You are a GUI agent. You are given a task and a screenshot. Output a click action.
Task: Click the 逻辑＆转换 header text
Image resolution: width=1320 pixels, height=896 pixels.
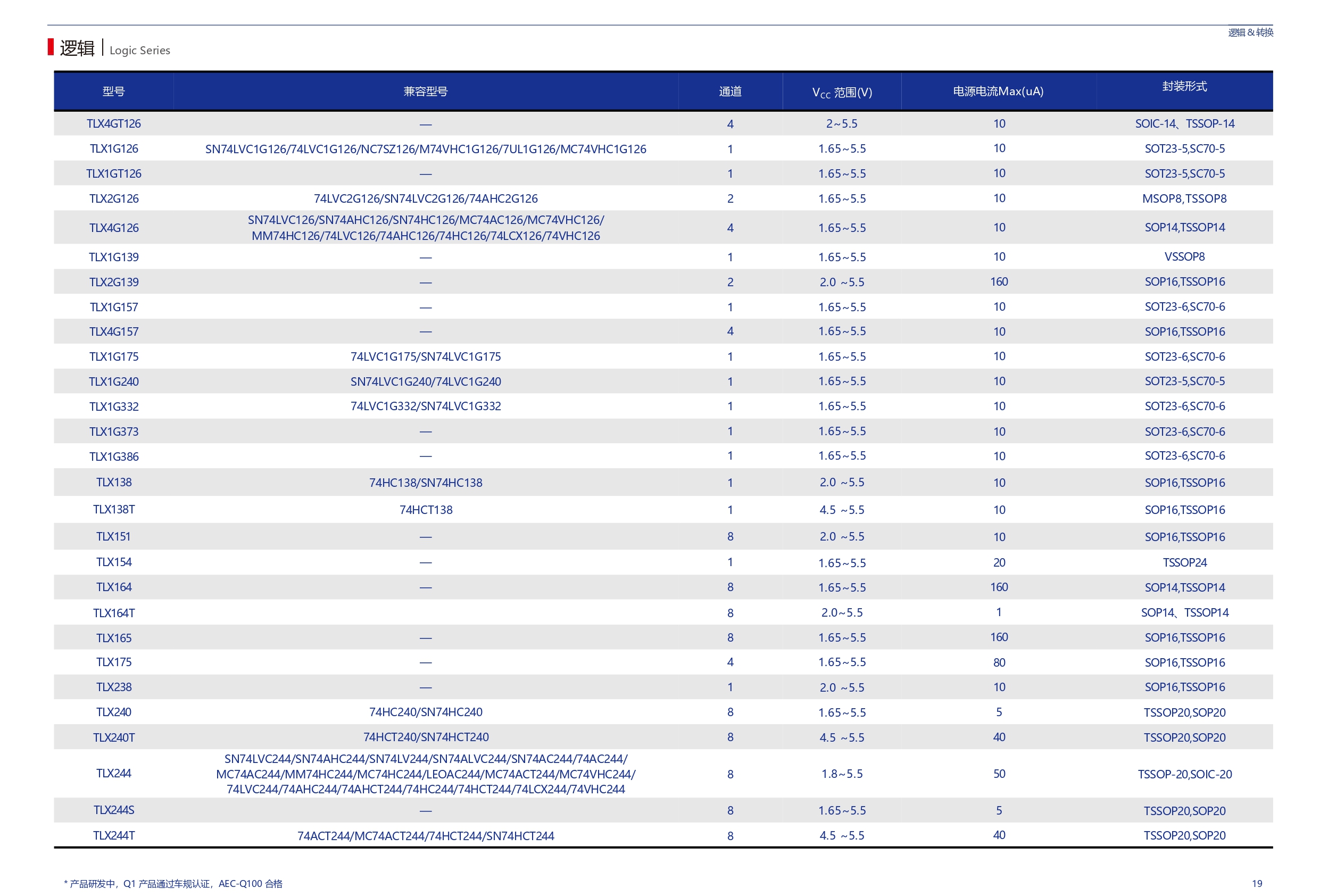coord(1250,33)
